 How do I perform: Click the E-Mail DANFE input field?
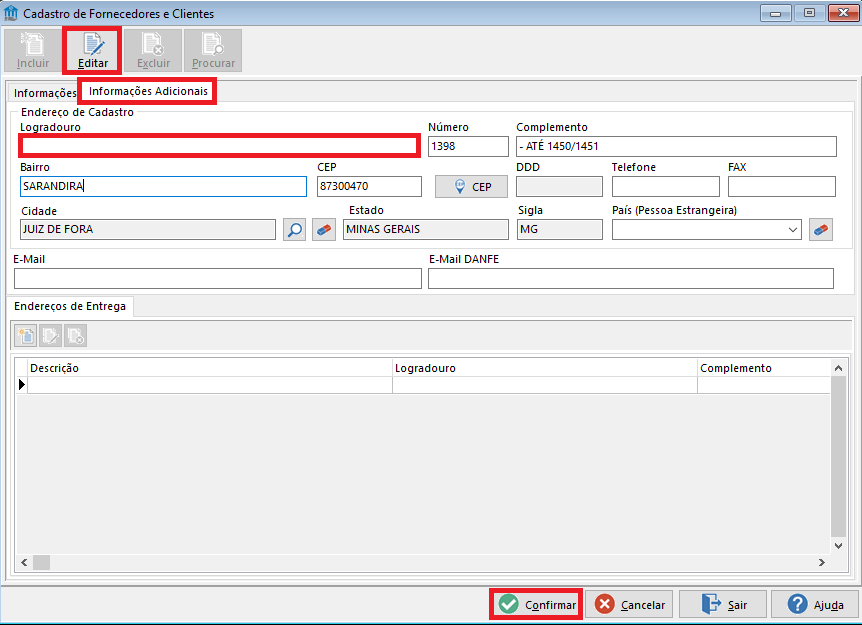point(631,279)
